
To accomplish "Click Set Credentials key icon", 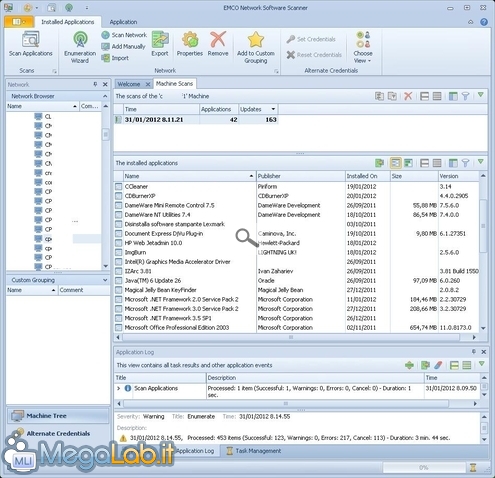I will [291, 39].
